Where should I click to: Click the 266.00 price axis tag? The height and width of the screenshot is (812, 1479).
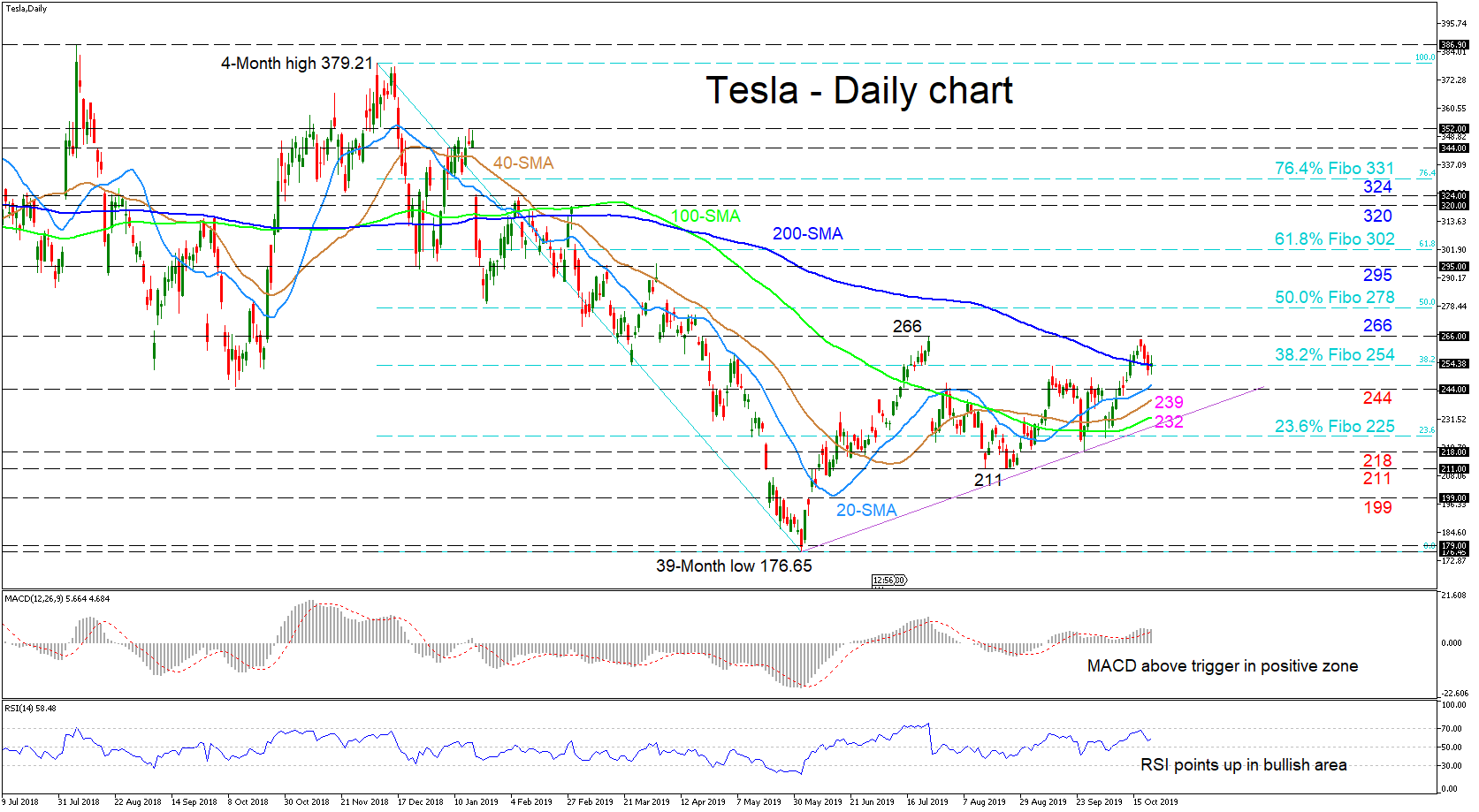tap(1453, 336)
